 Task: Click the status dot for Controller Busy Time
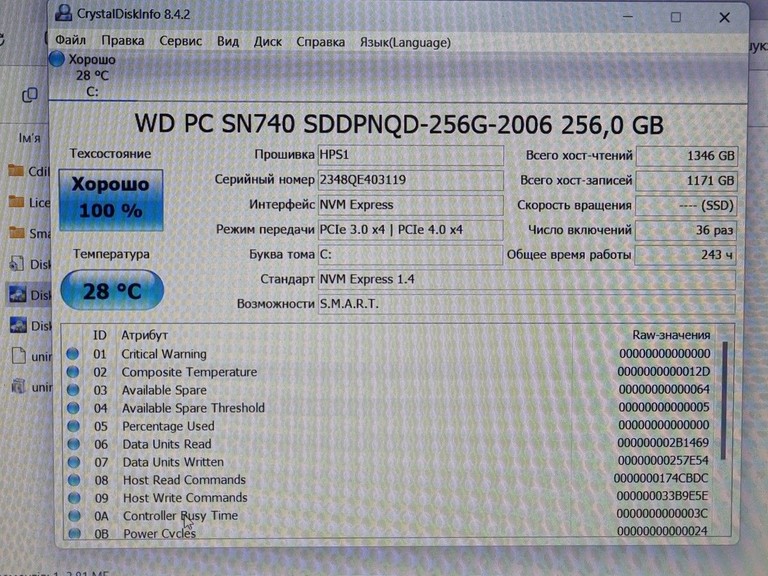74,516
